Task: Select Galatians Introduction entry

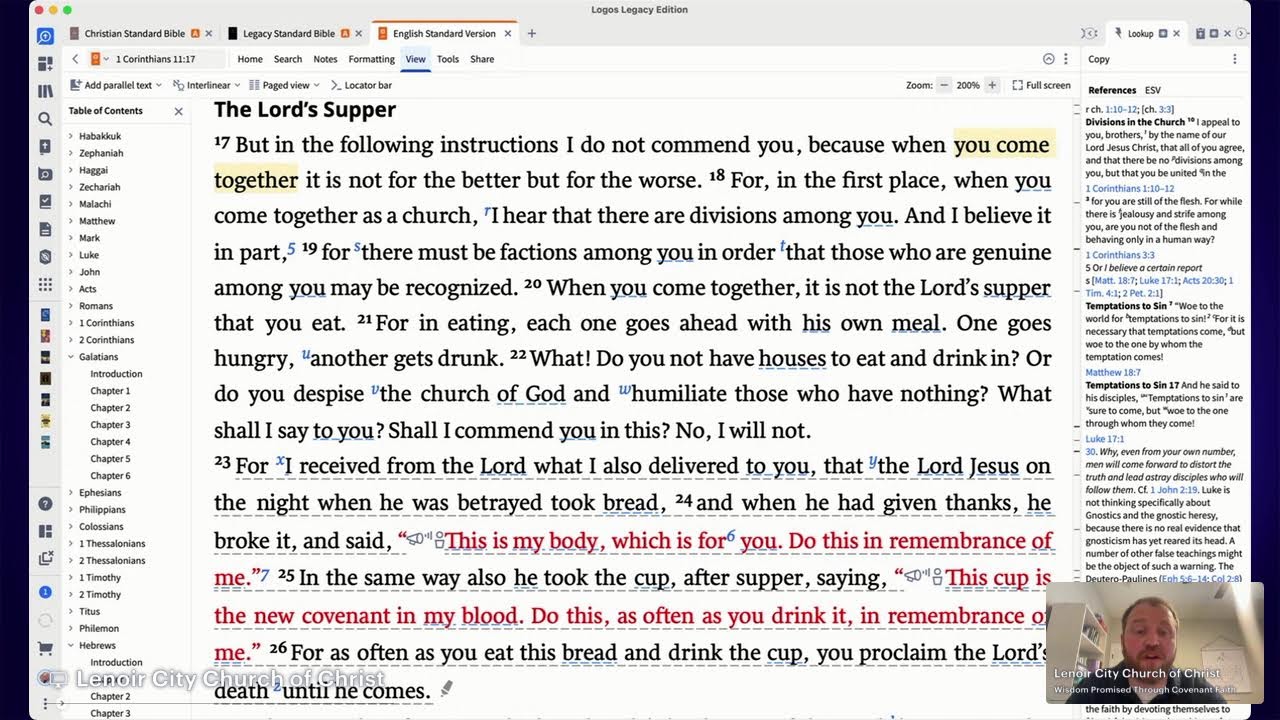Action: click(116, 374)
